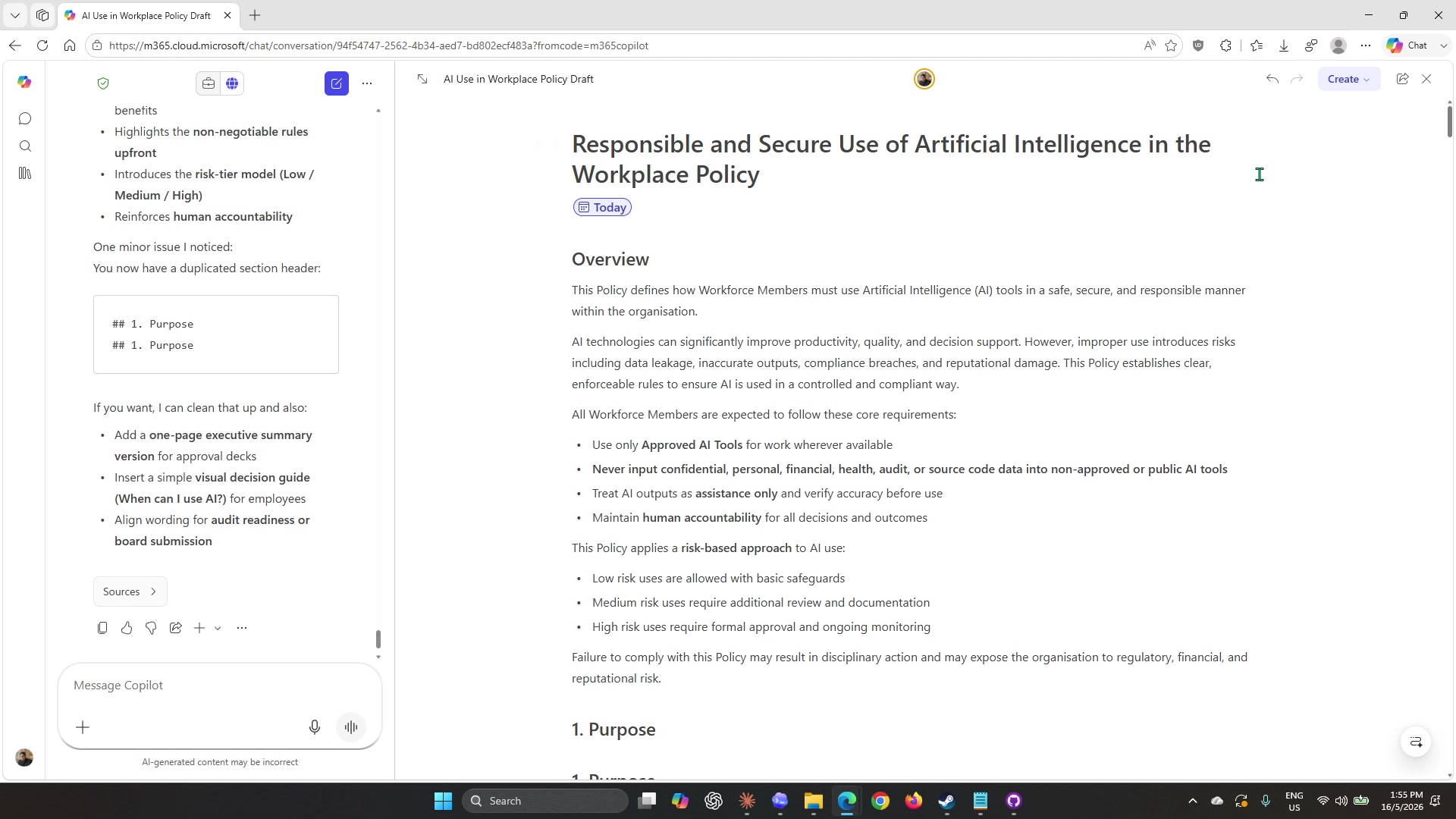This screenshot has height=819, width=1456.
Task: Click the user avatar in left rail
Action: 24,758
